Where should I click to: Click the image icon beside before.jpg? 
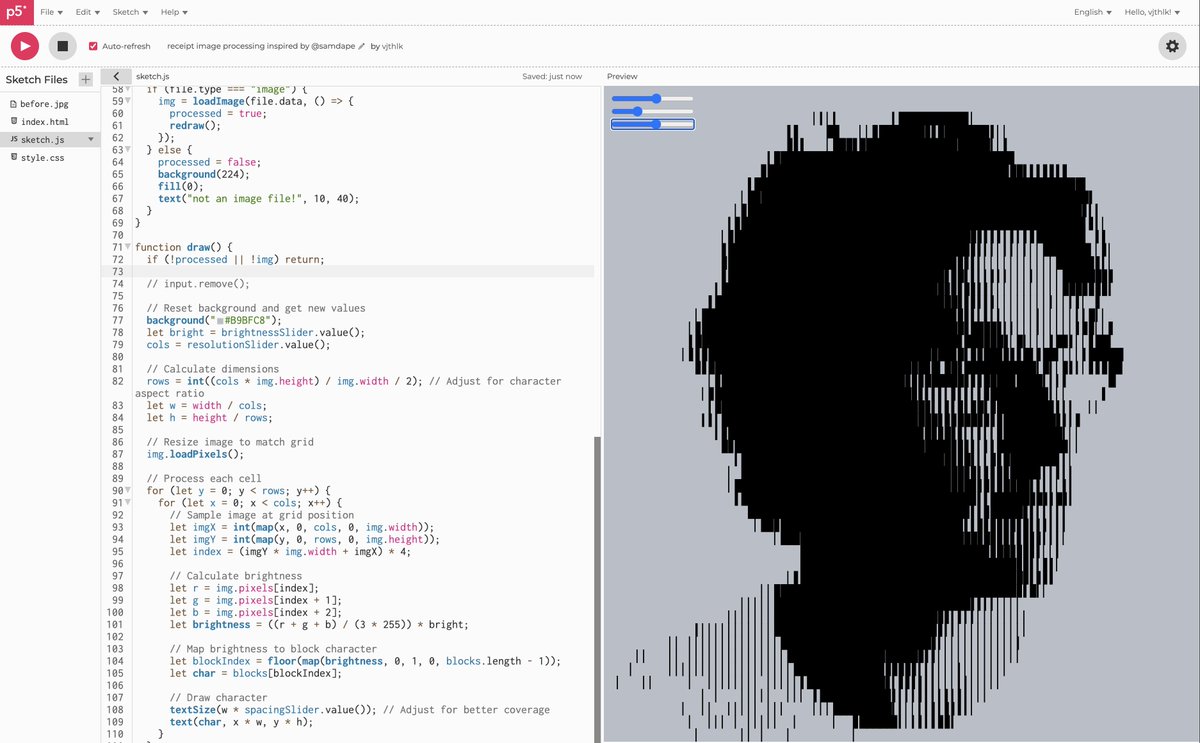click(x=12, y=103)
